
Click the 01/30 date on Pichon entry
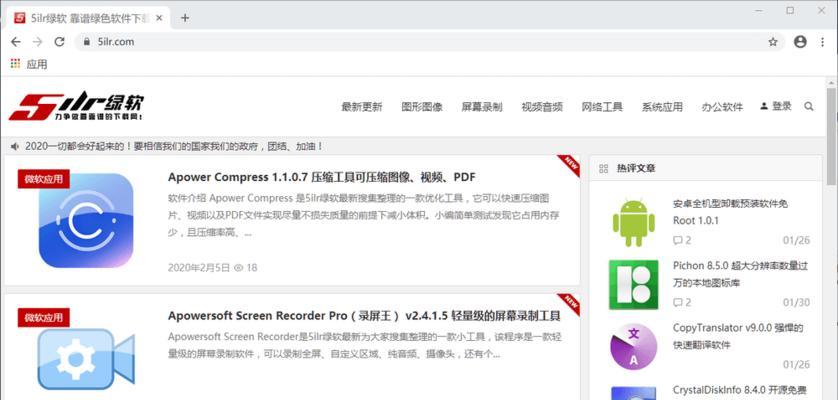[x=796, y=303]
